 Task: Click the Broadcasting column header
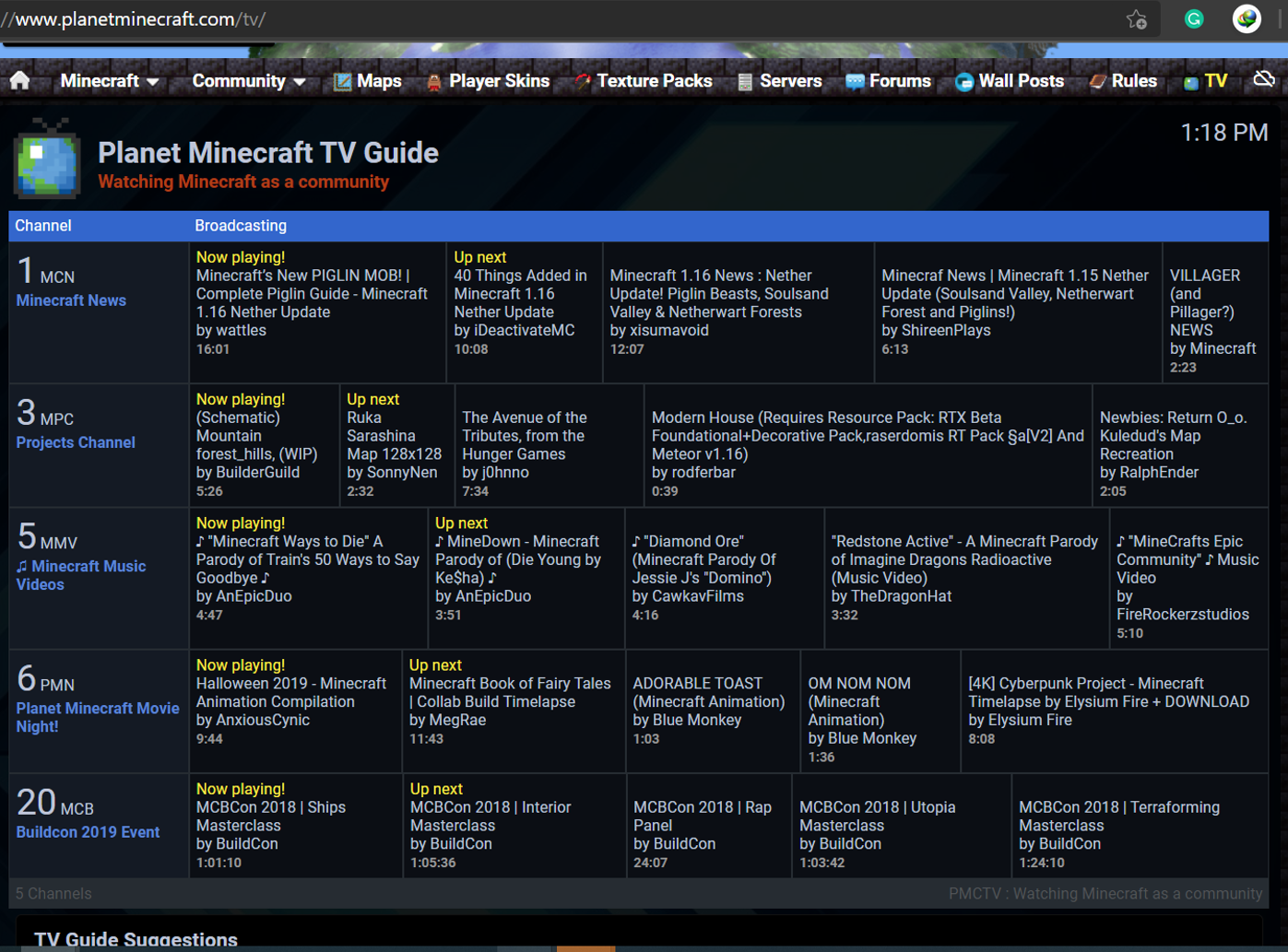pos(241,226)
